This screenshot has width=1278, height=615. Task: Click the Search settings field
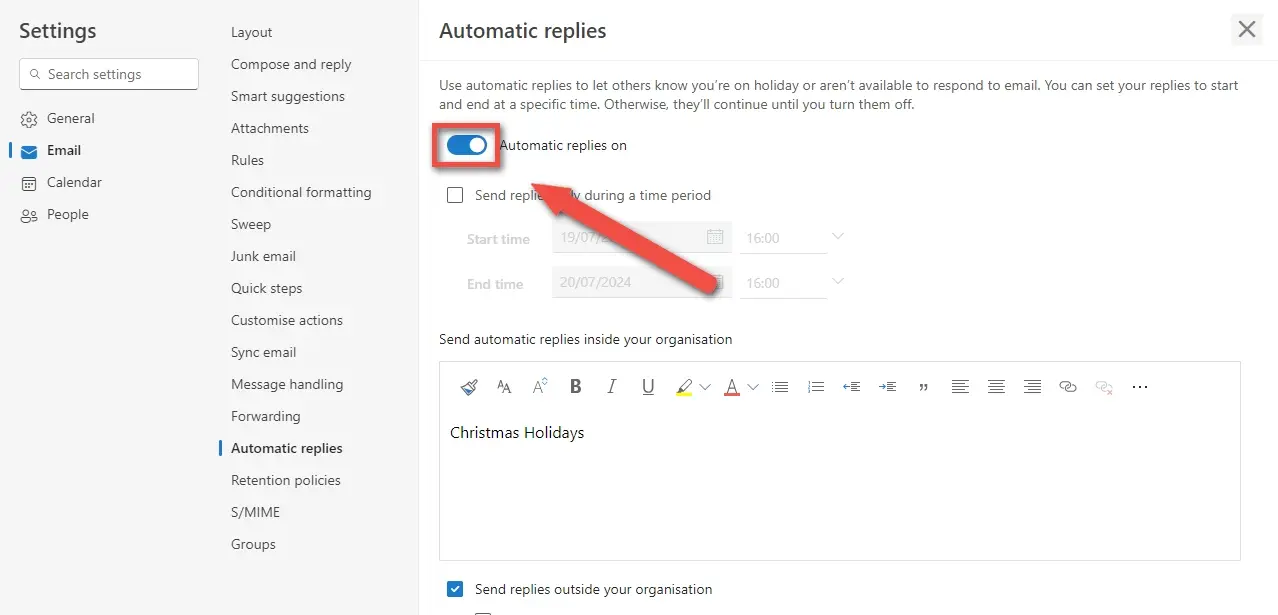tap(109, 74)
